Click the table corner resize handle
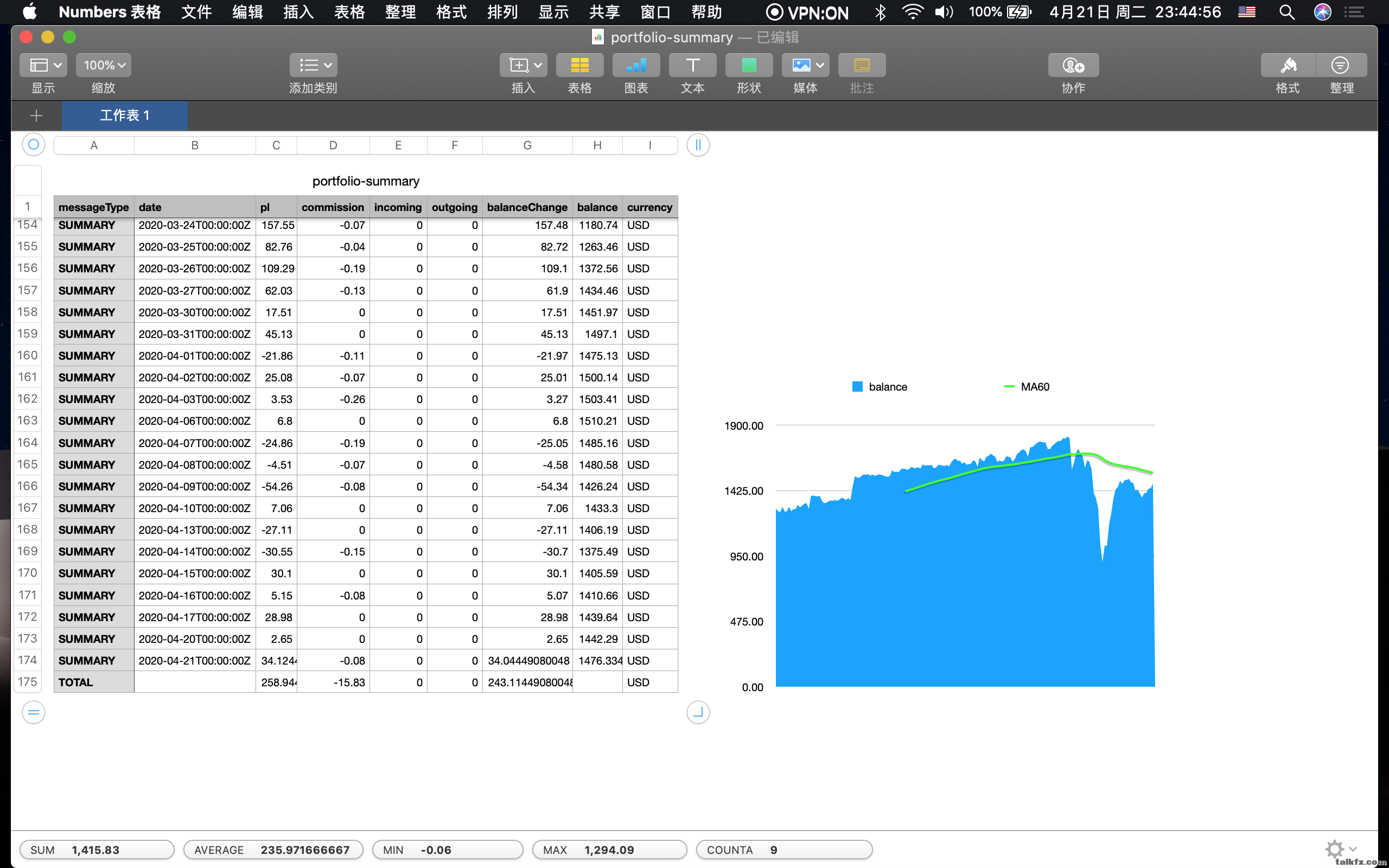 point(698,712)
